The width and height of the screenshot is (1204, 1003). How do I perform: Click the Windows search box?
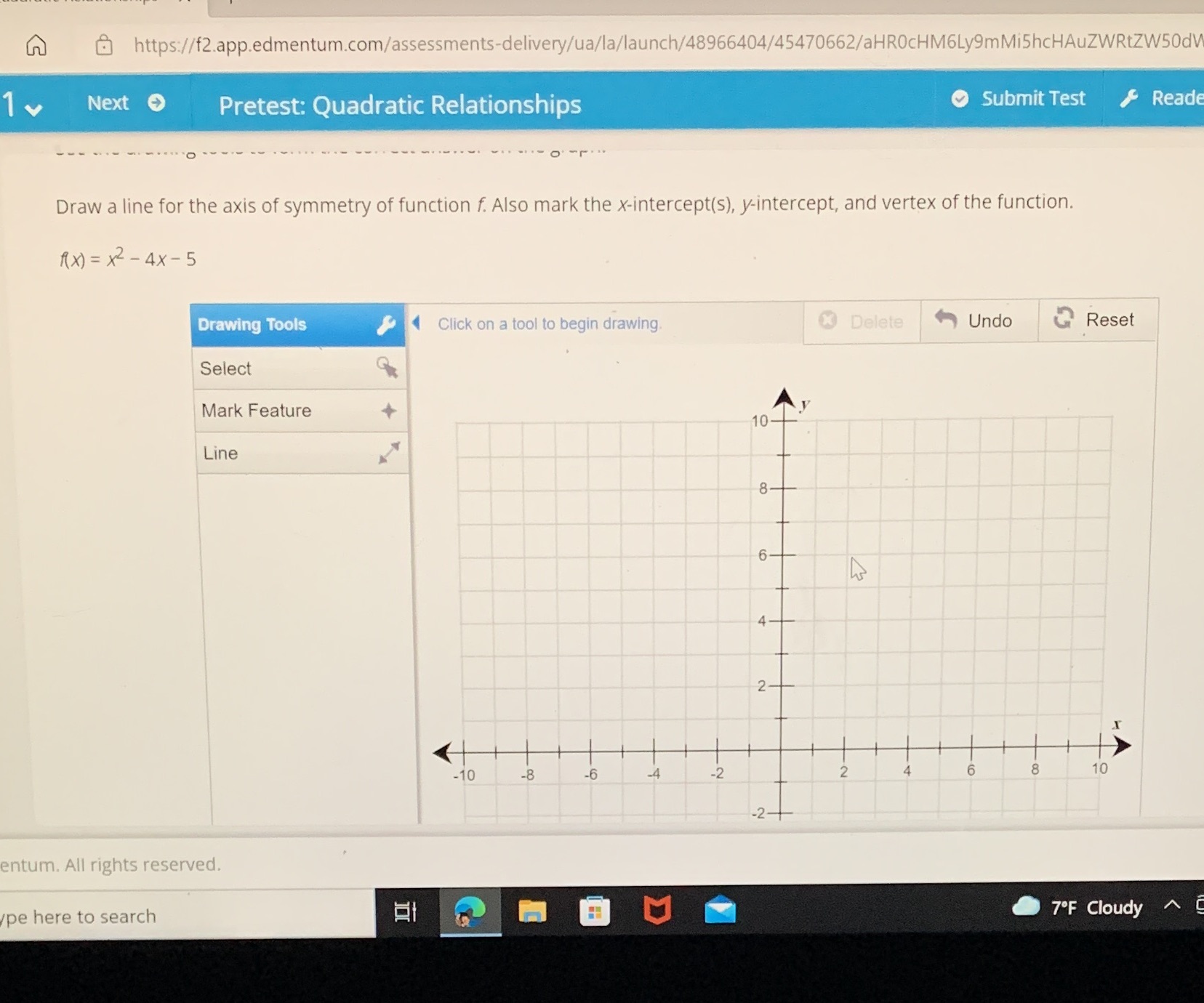[188, 916]
